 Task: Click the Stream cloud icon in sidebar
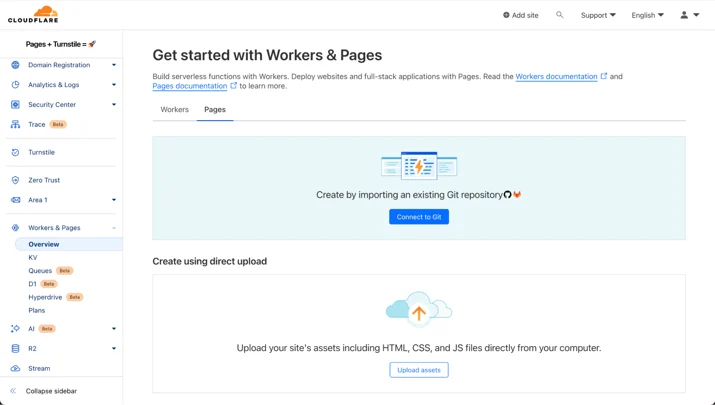[15, 369]
